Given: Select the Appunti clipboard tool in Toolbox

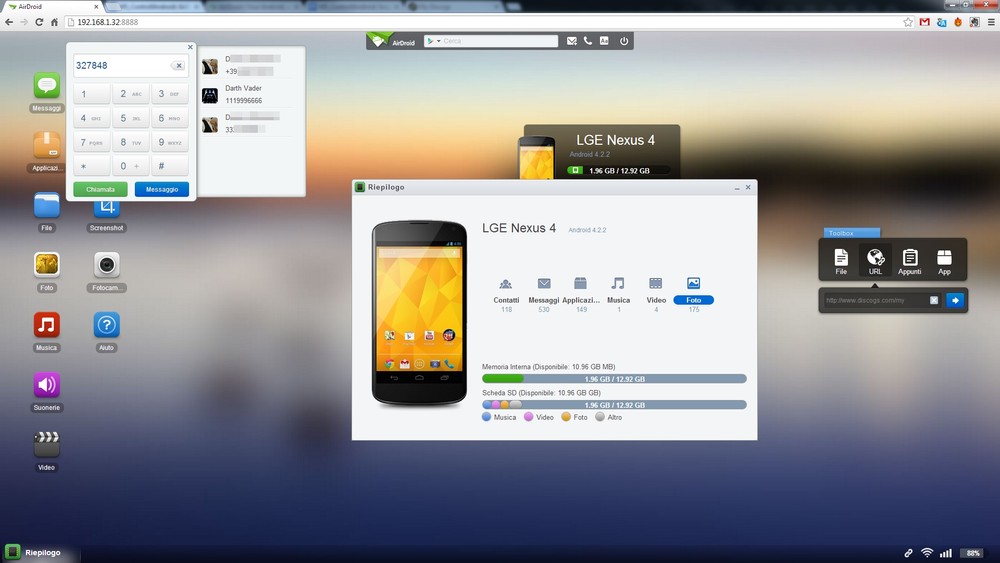Looking at the screenshot, I should click(x=909, y=261).
